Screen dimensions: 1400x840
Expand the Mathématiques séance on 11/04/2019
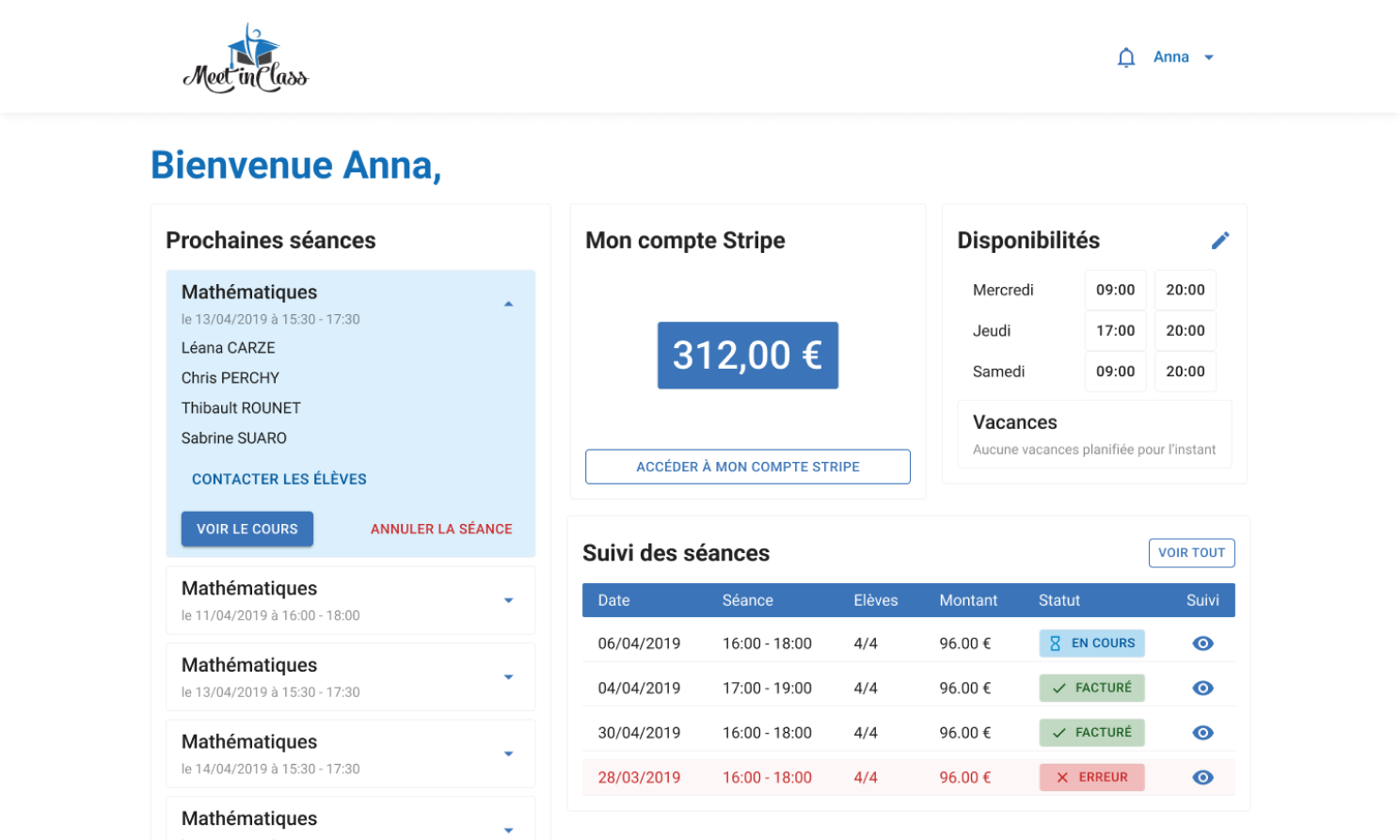click(x=508, y=600)
